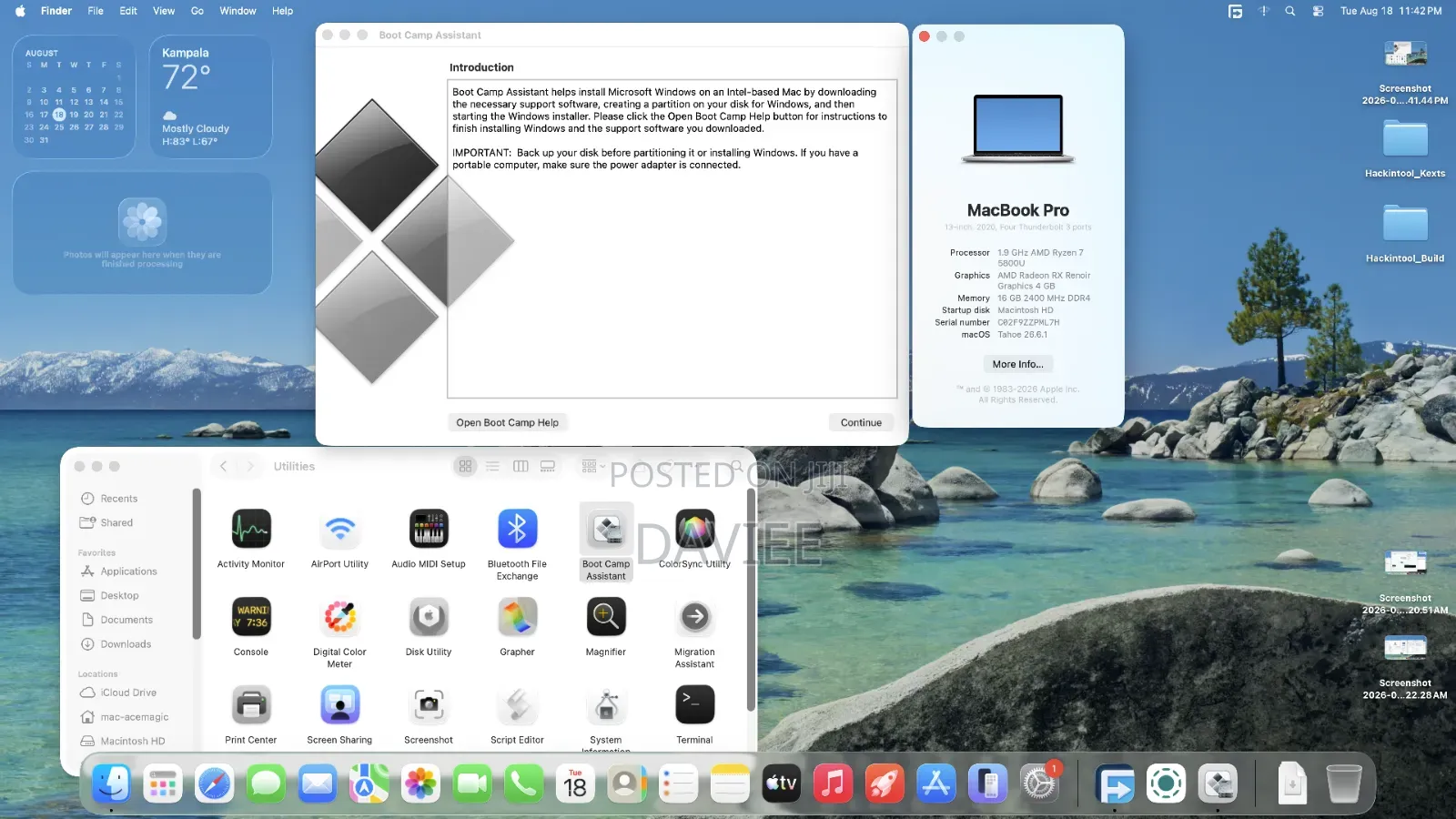The image size is (1456, 819).
Task: Select the Magnifier app icon
Action: 606,617
